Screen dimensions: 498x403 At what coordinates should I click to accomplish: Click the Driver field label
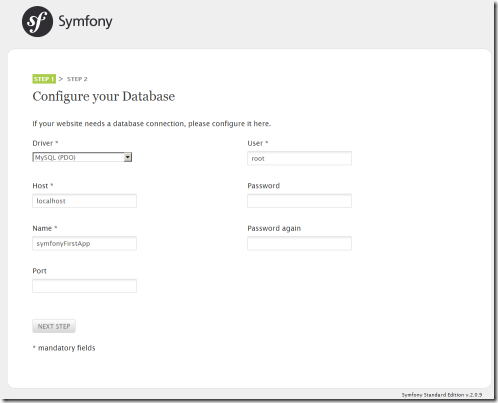45,143
